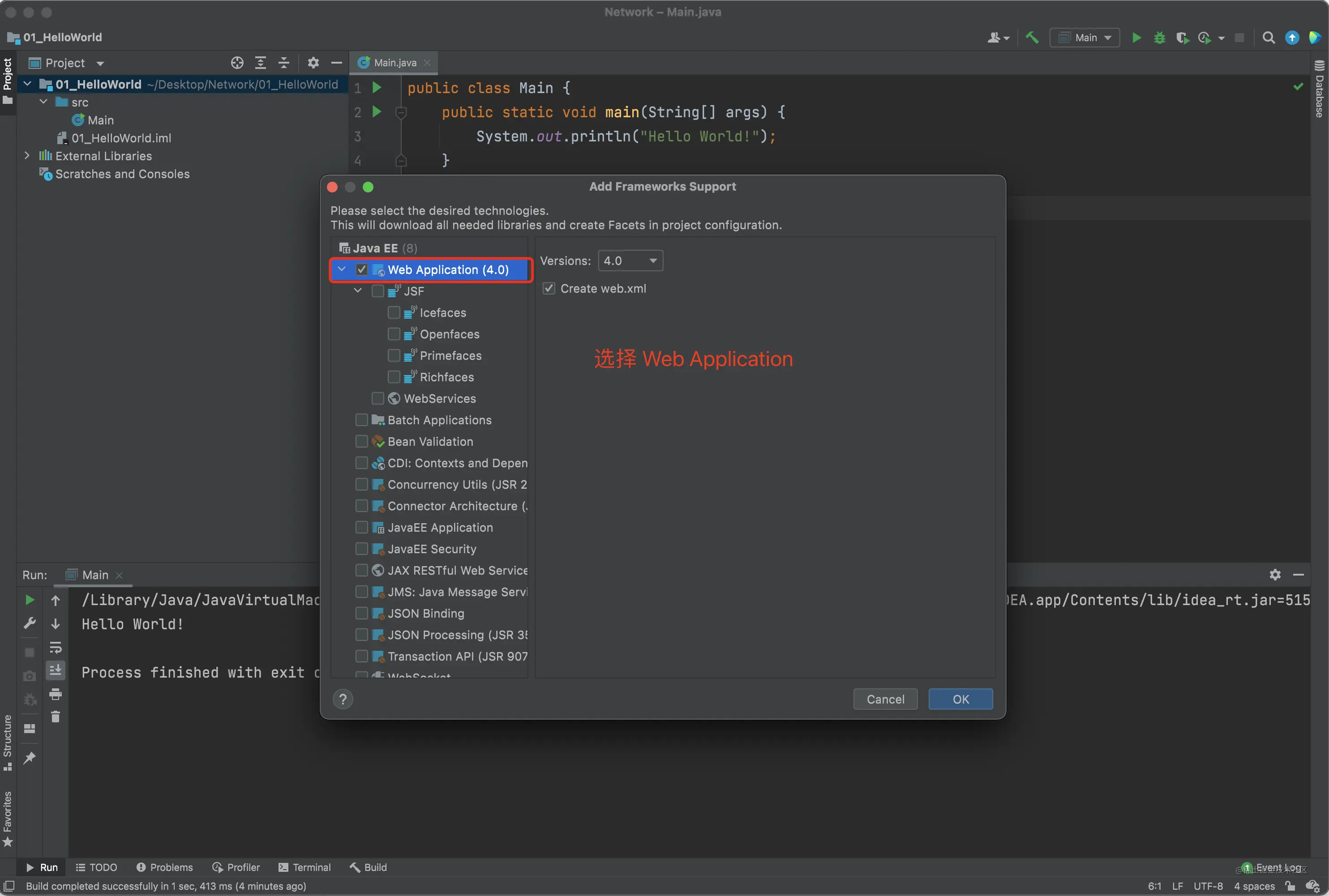Enable the Icefaces checkbox
The width and height of the screenshot is (1329, 896).
pyautogui.click(x=394, y=312)
